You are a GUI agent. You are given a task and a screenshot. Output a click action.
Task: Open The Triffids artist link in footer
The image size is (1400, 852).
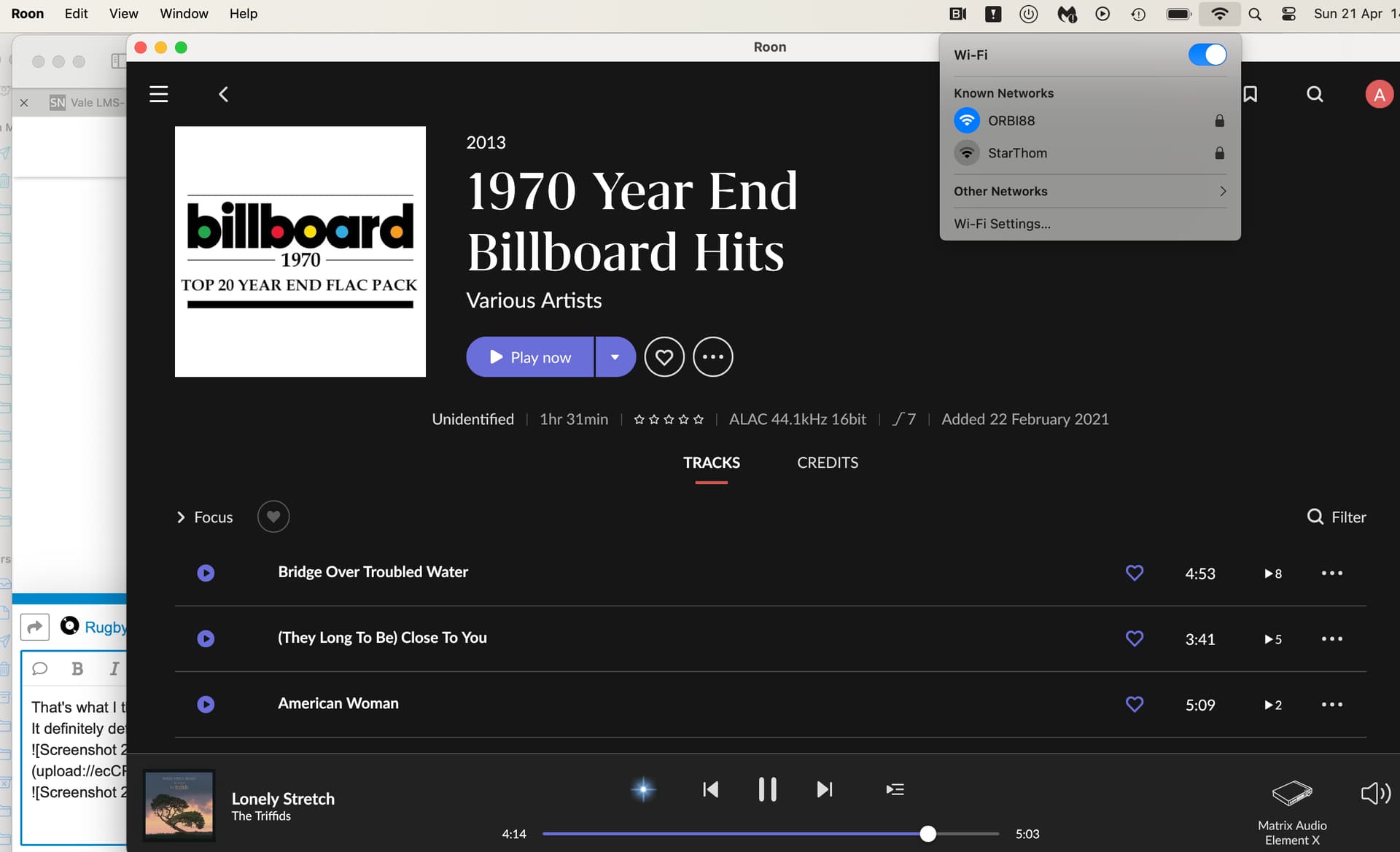click(261, 816)
